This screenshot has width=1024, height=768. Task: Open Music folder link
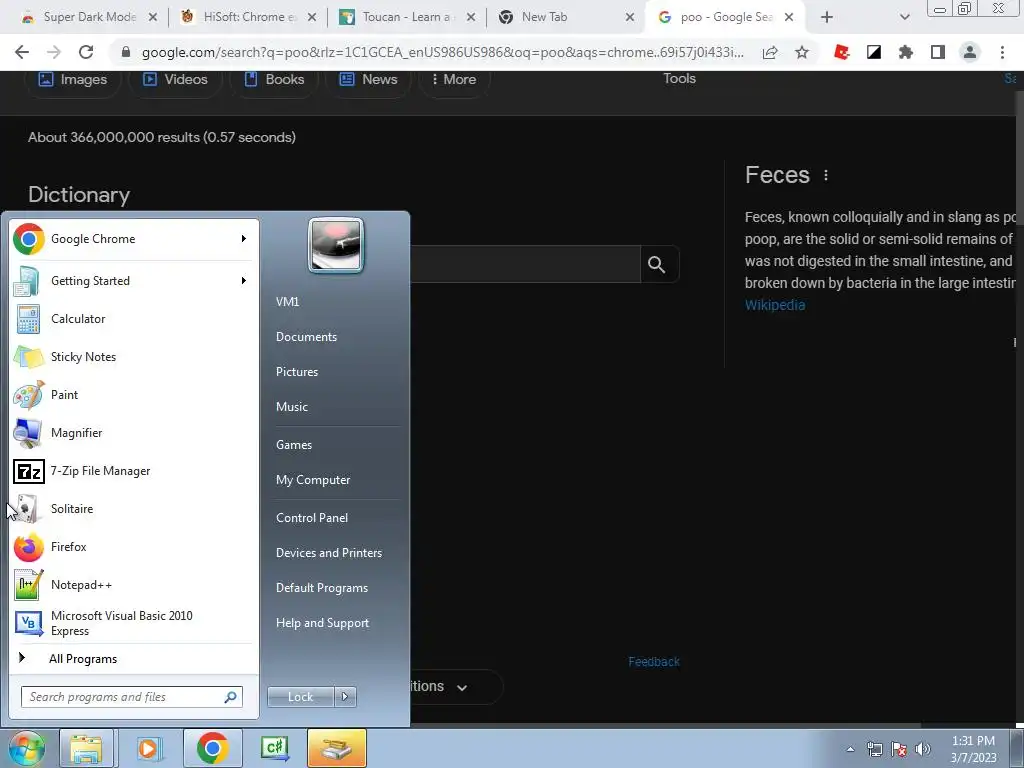[292, 407]
